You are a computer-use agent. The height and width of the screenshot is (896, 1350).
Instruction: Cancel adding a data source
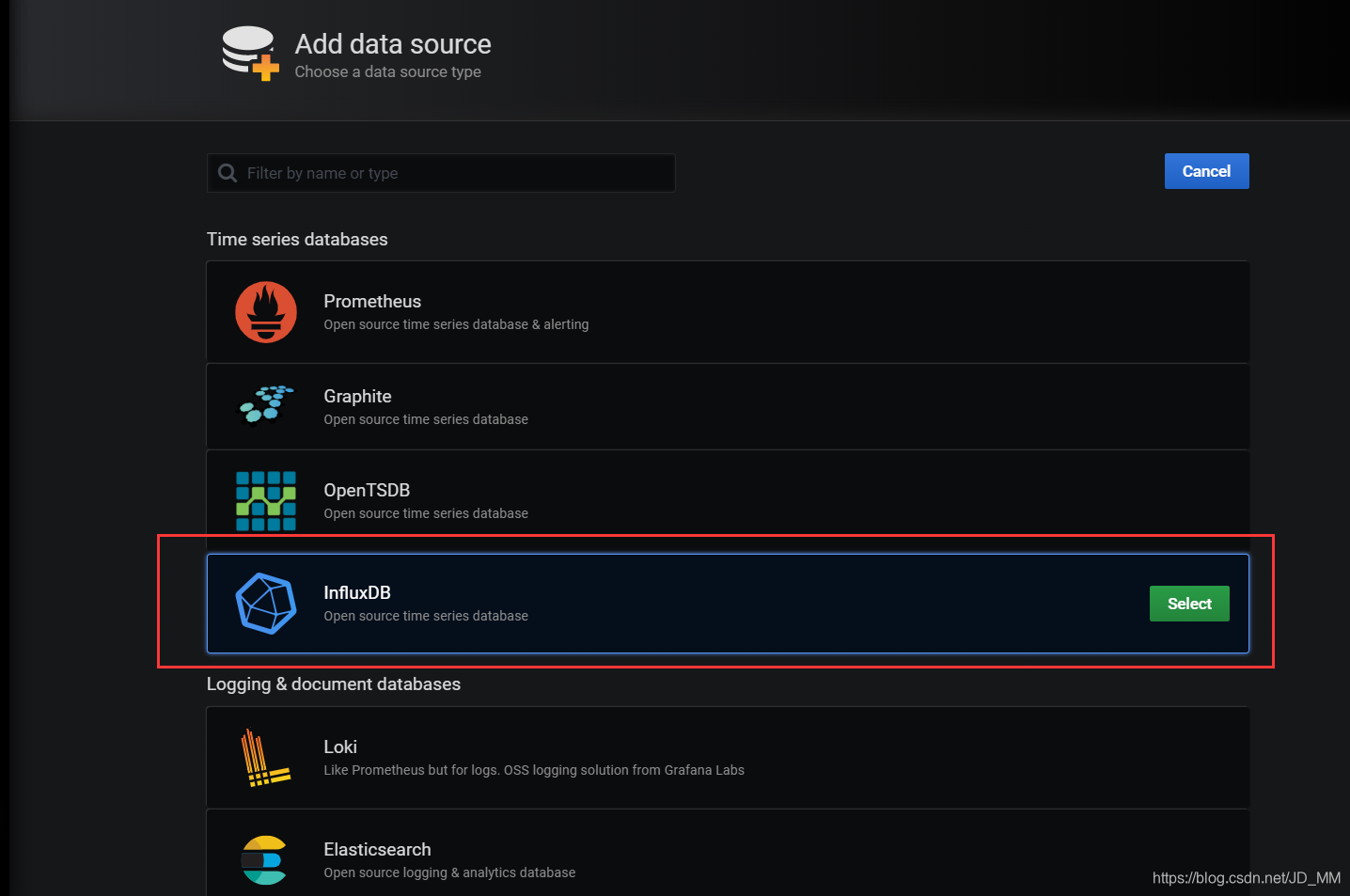(1206, 171)
